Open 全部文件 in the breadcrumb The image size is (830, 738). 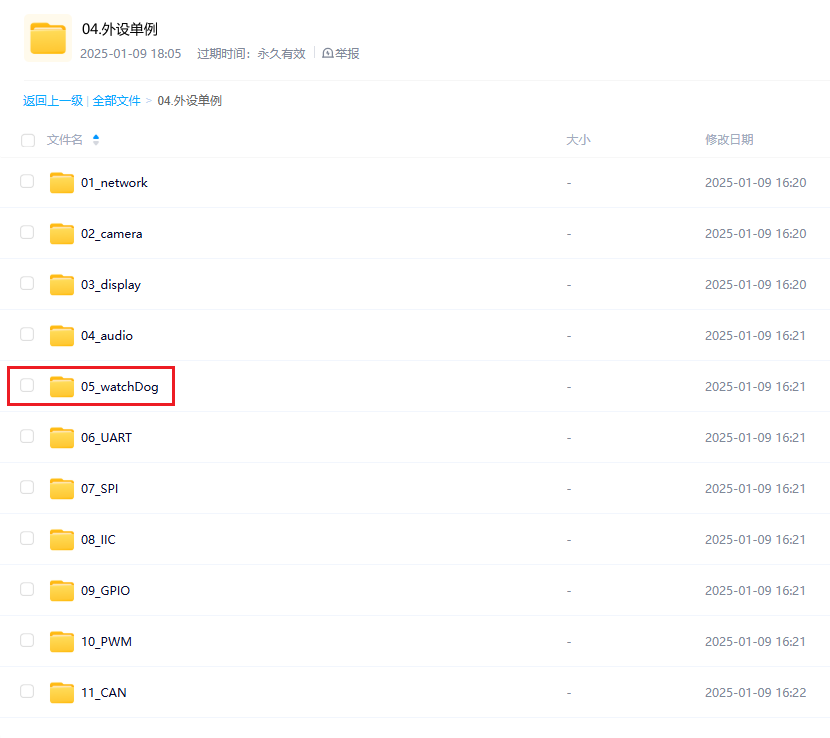(117, 100)
